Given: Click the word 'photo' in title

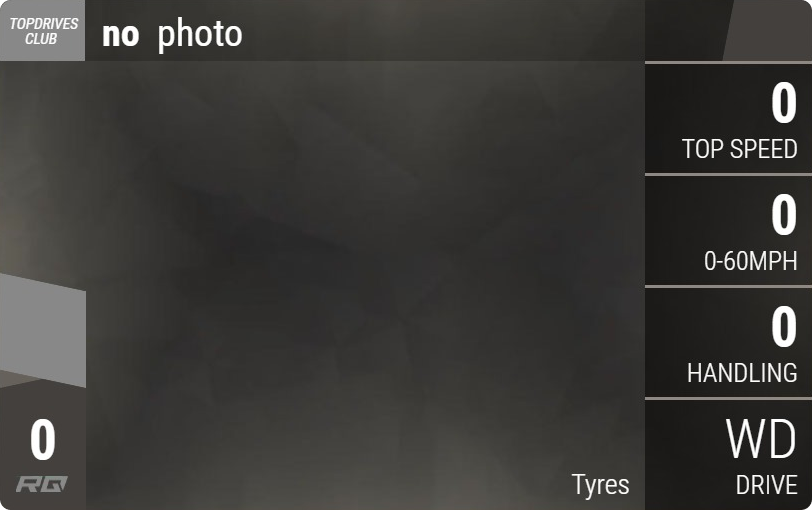Looking at the screenshot, I should pyautogui.click(x=200, y=35).
